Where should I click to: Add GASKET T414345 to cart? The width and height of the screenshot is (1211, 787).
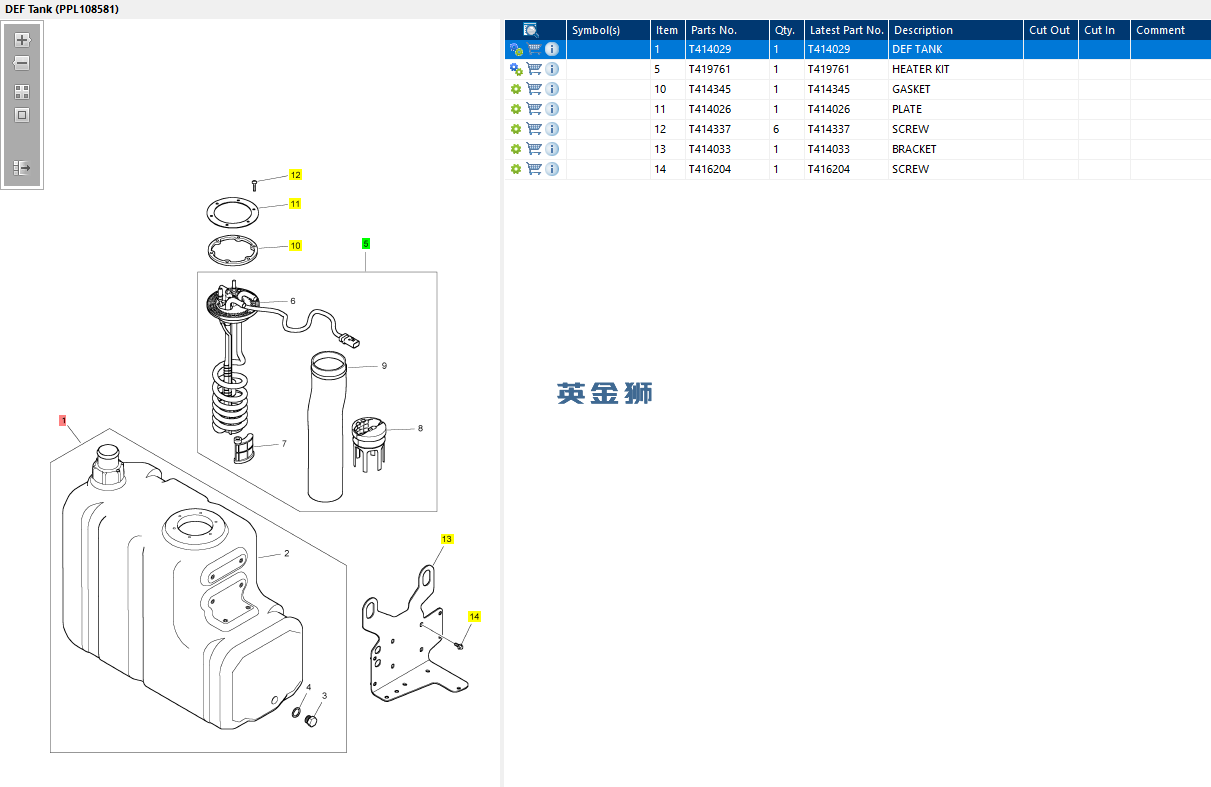click(x=534, y=89)
